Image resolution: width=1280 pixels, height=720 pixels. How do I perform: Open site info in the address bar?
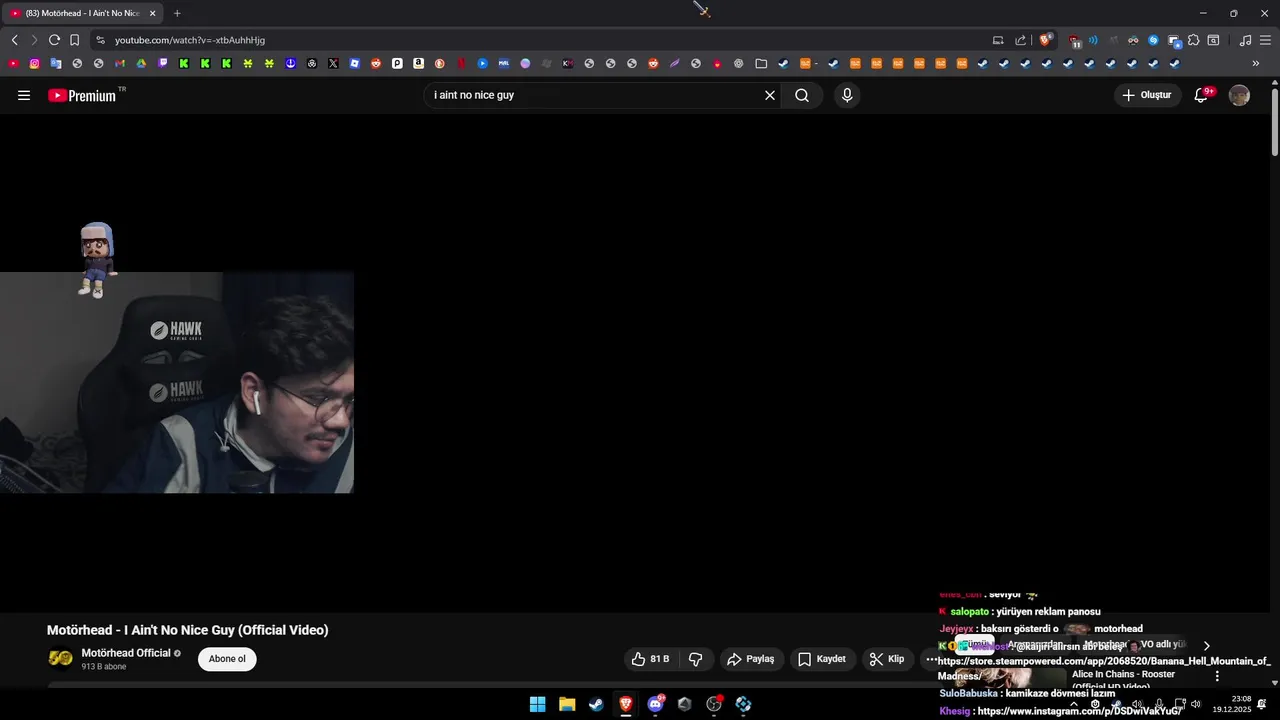click(100, 40)
